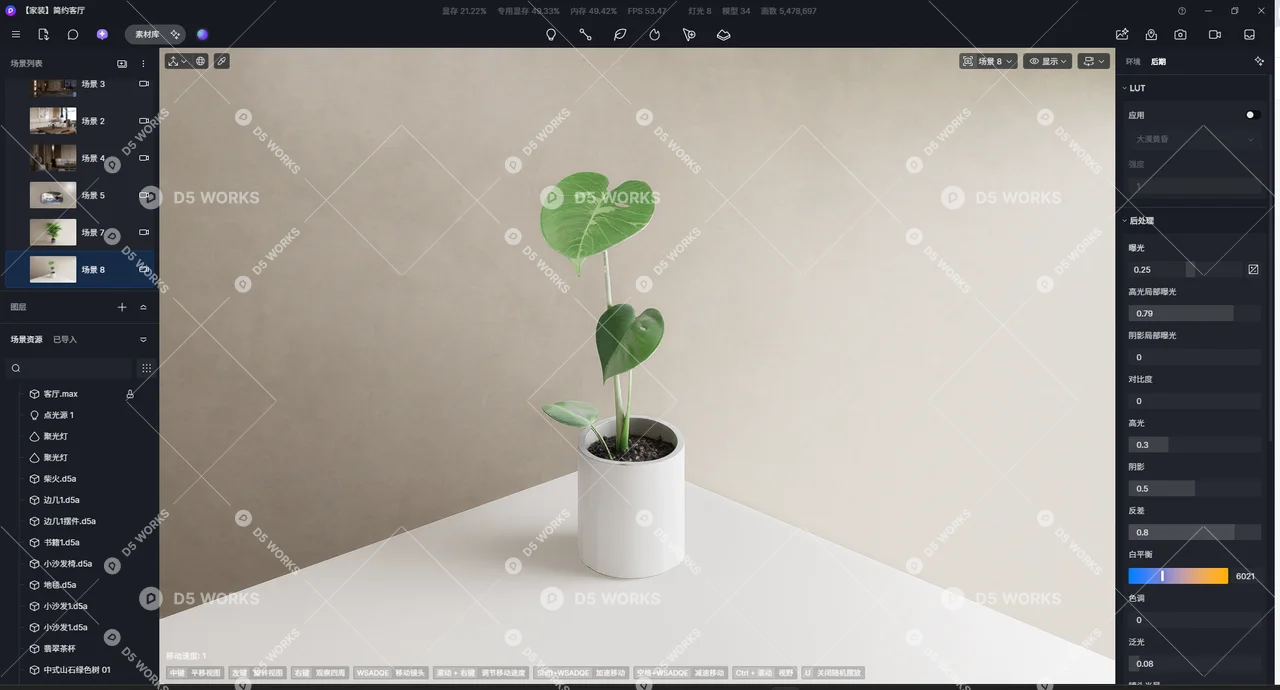Toggle the LUT 应用 switch
Screen dimensions: 1280x690
point(1252,115)
